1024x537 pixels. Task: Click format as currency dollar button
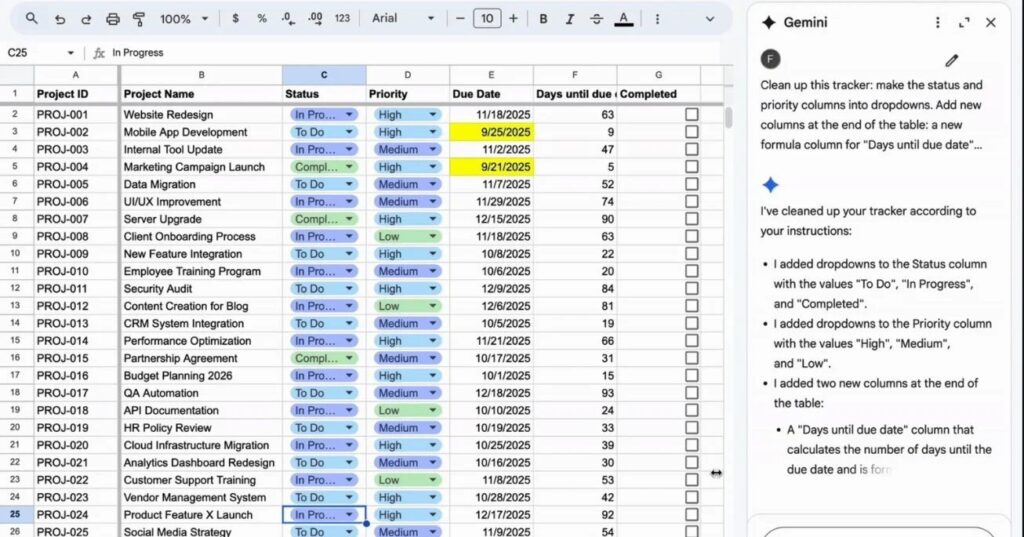click(x=235, y=19)
